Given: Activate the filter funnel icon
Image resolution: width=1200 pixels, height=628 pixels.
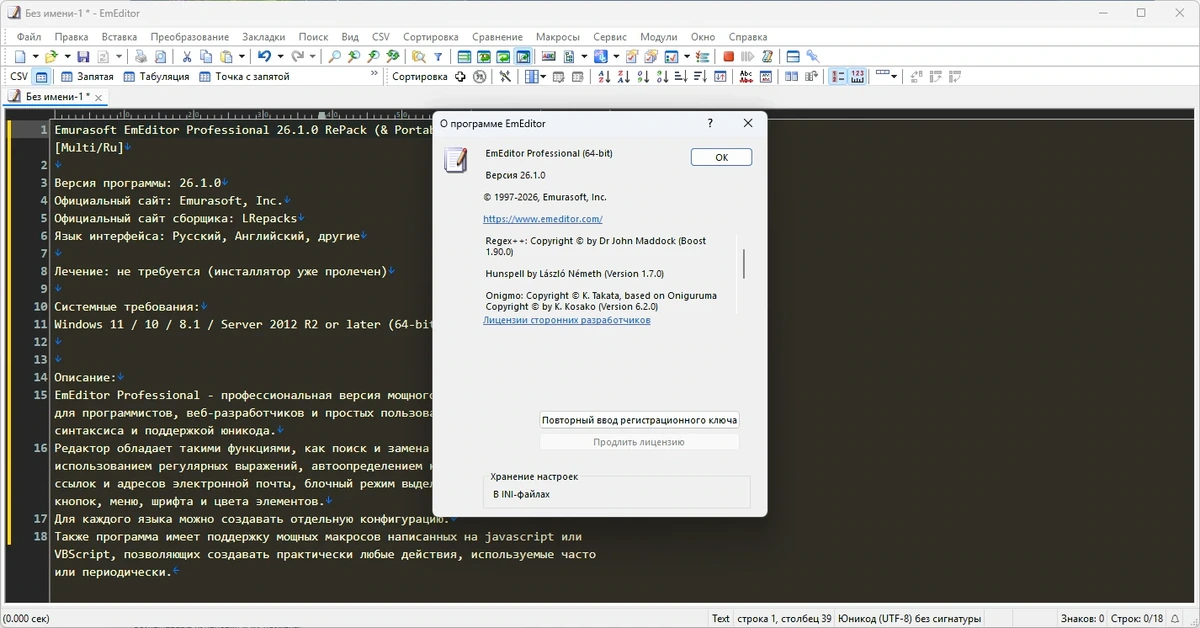Looking at the screenshot, I should pyautogui.click(x=438, y=57).
